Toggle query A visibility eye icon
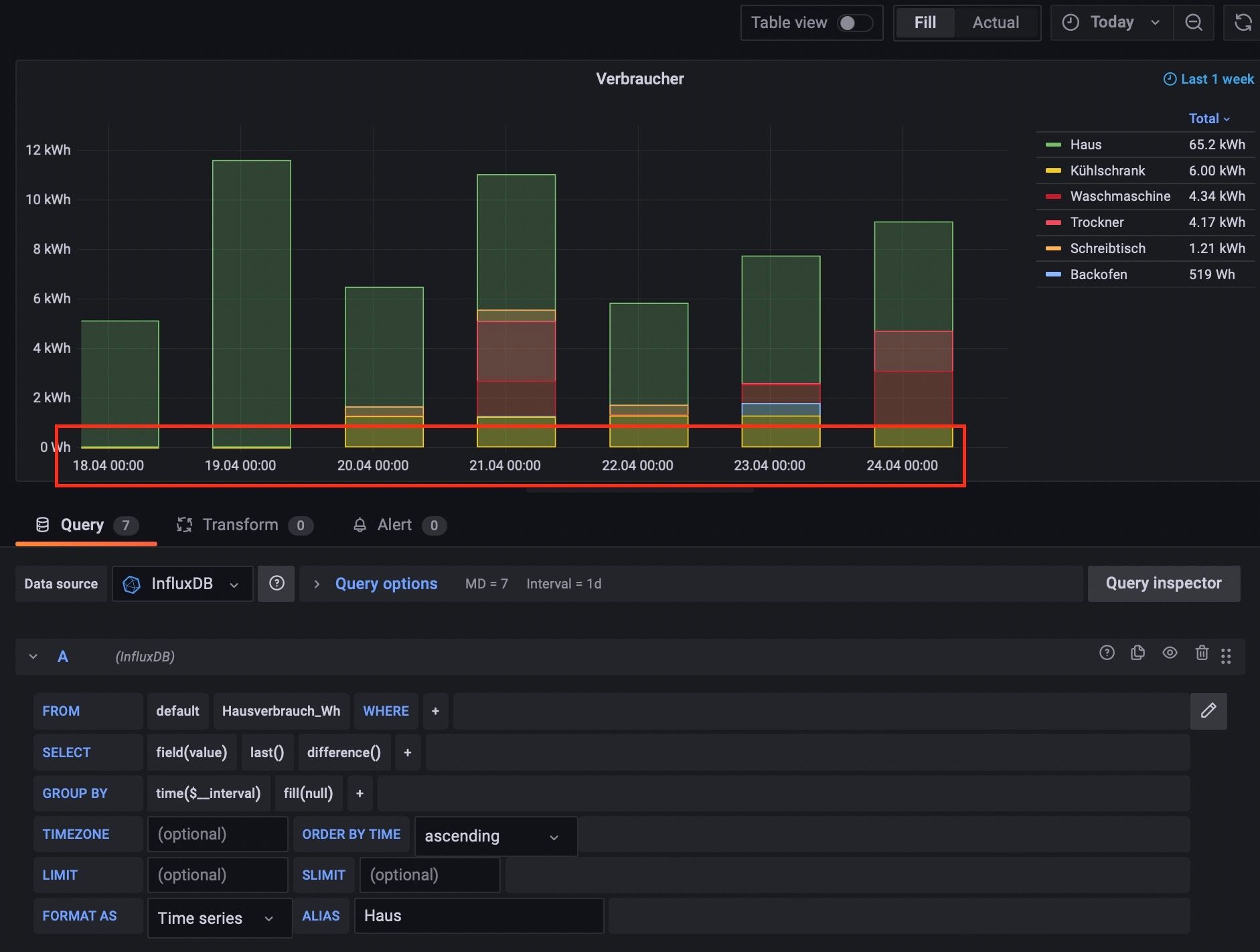The width and height of the screenshot is (1260, 952). 1170,653
